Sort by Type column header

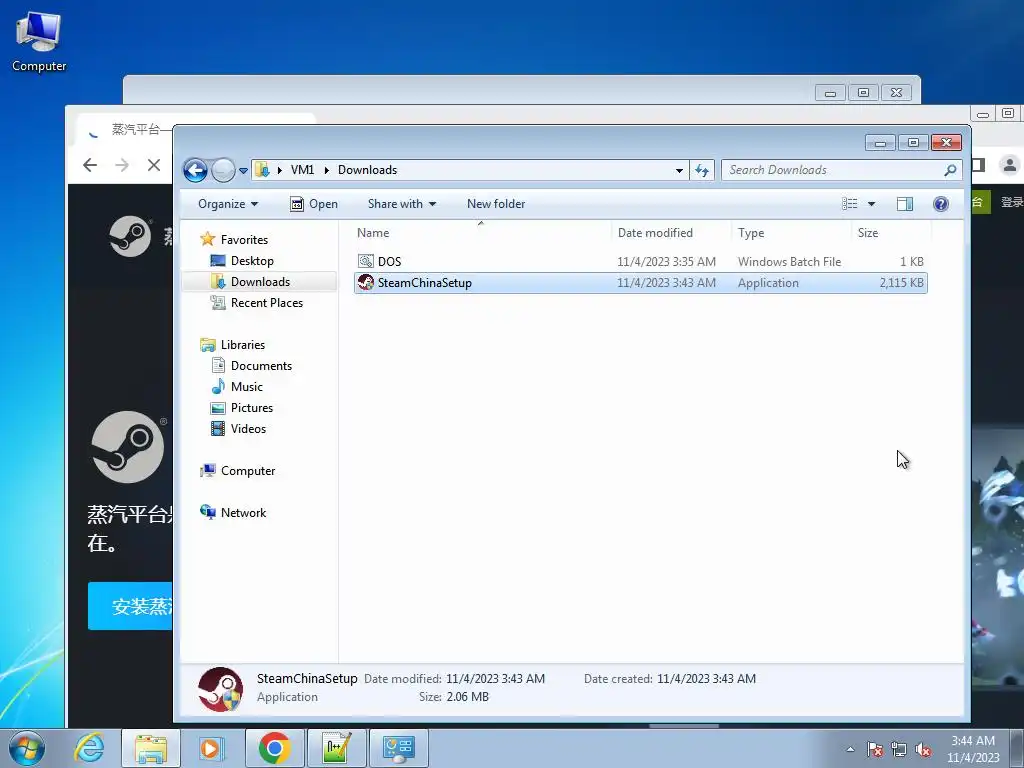pyautogui.click(x=751, y=232)
